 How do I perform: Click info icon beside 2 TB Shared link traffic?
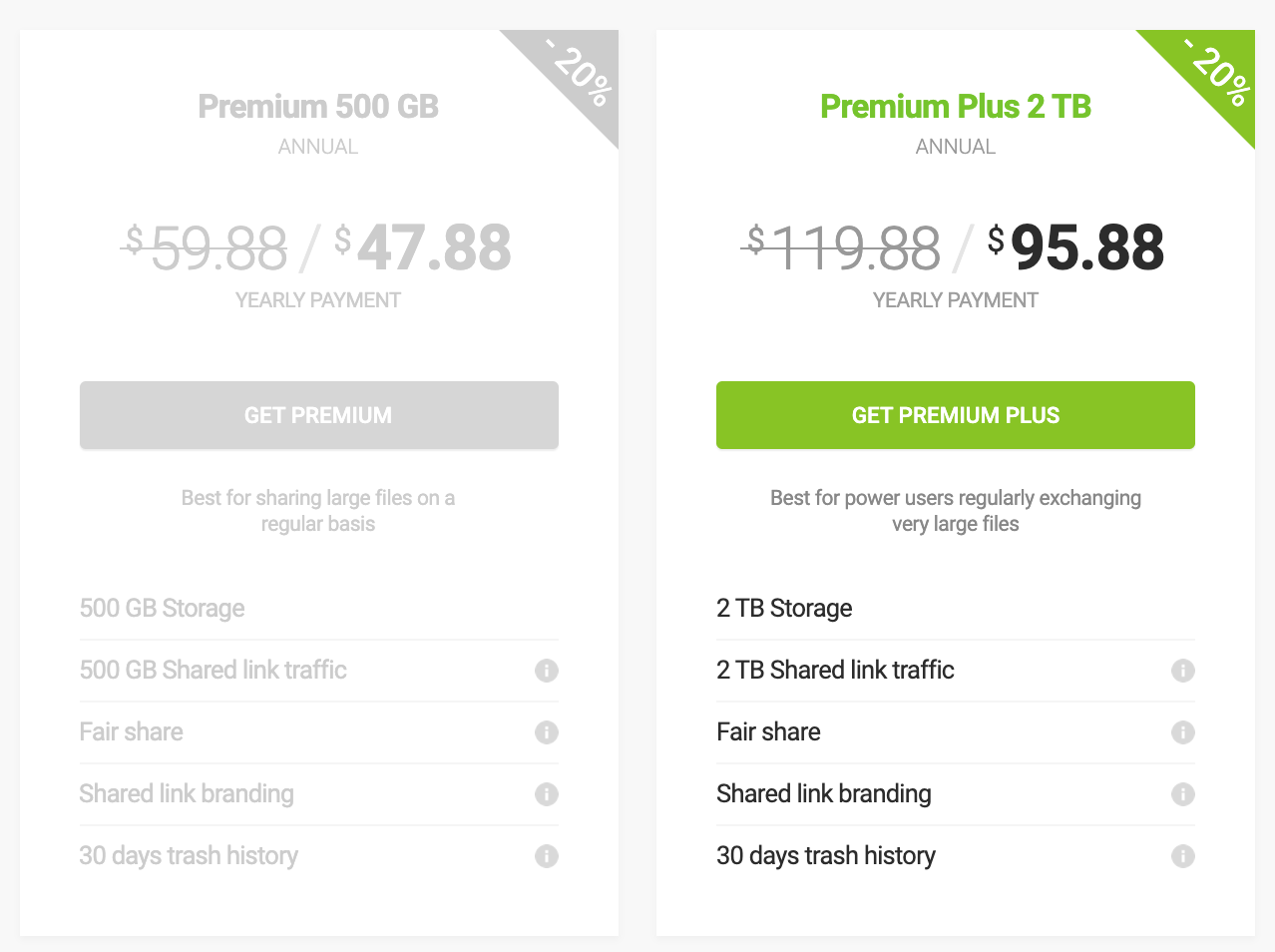(1182, 671)
